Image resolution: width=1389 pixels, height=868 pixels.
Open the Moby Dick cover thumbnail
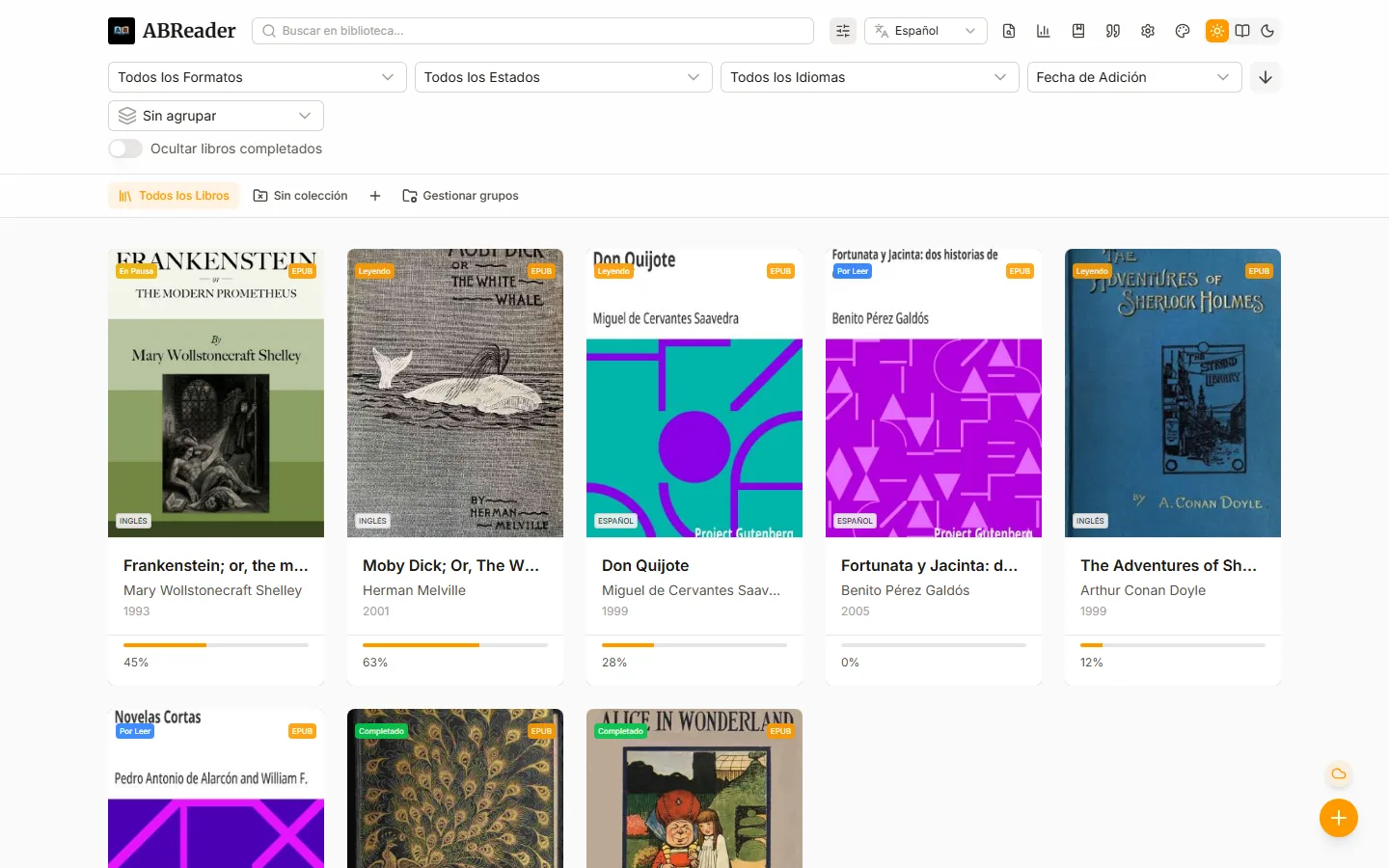455,393
